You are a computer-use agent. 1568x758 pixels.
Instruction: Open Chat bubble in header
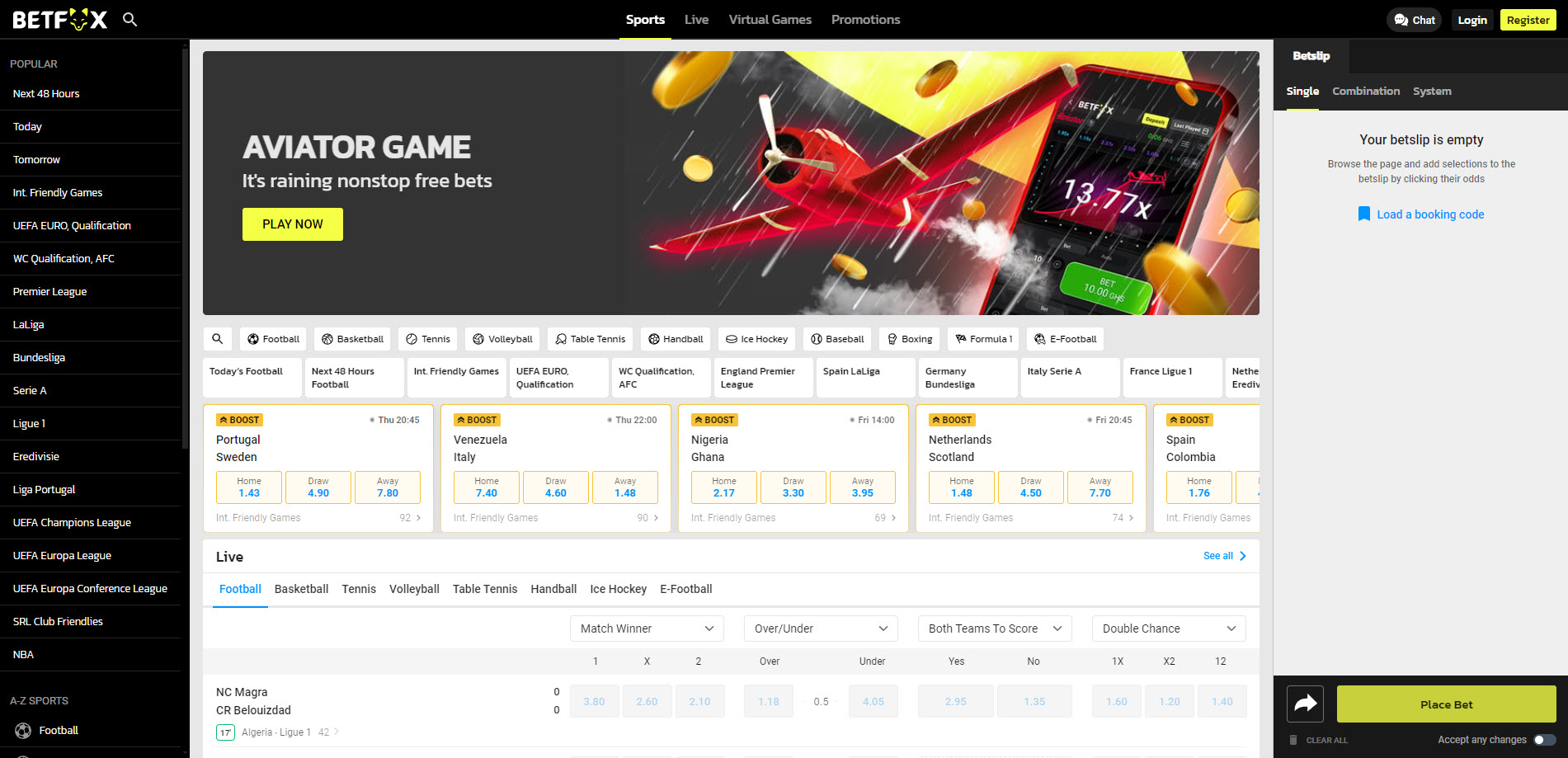tap(1414, 20)
